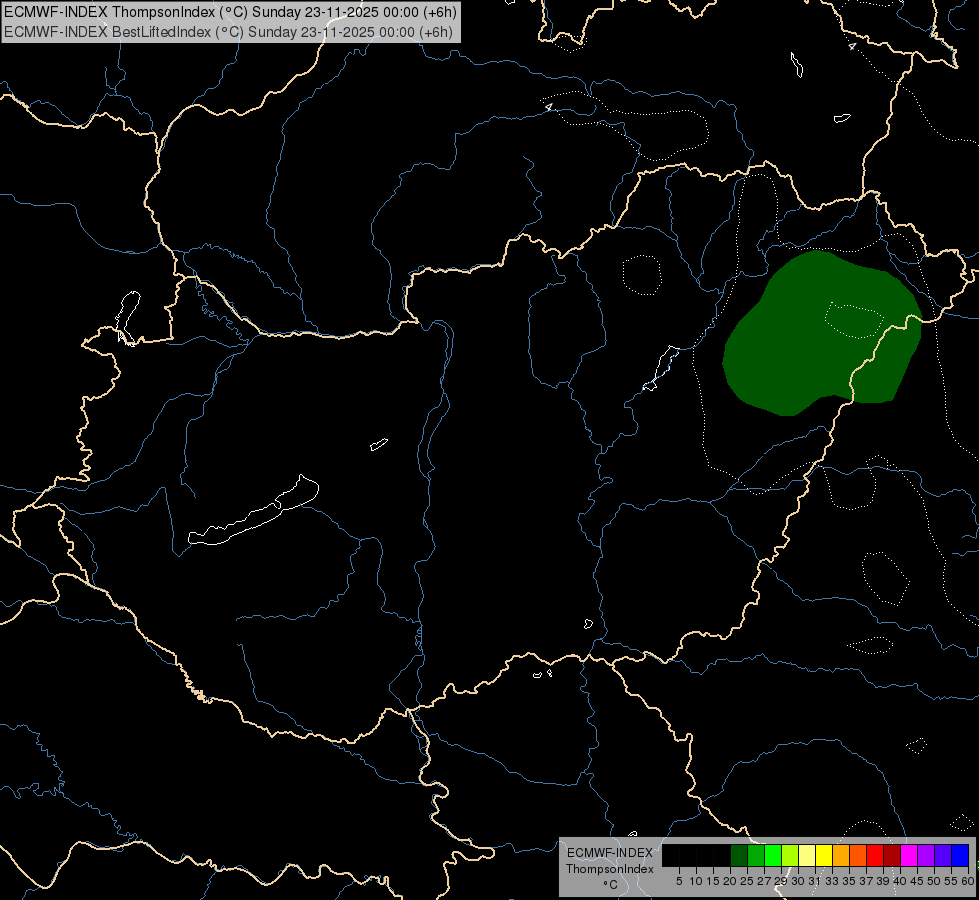Select the pale yellow 30–31 legend swatch

point(807,855)
